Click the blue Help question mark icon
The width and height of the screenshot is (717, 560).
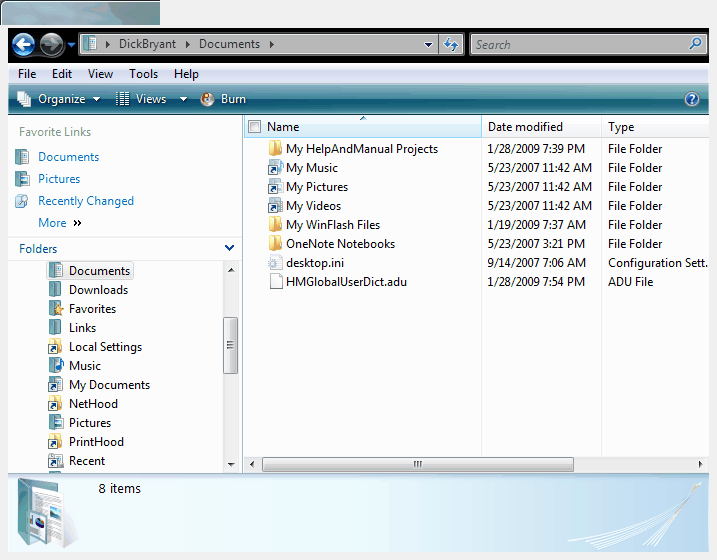(x=691, y=99)
